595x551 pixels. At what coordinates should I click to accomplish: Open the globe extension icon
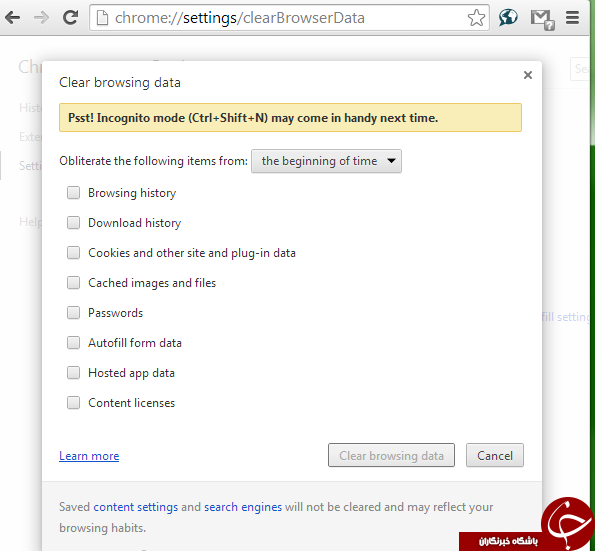pyautogui.click(x=508, y=17)
